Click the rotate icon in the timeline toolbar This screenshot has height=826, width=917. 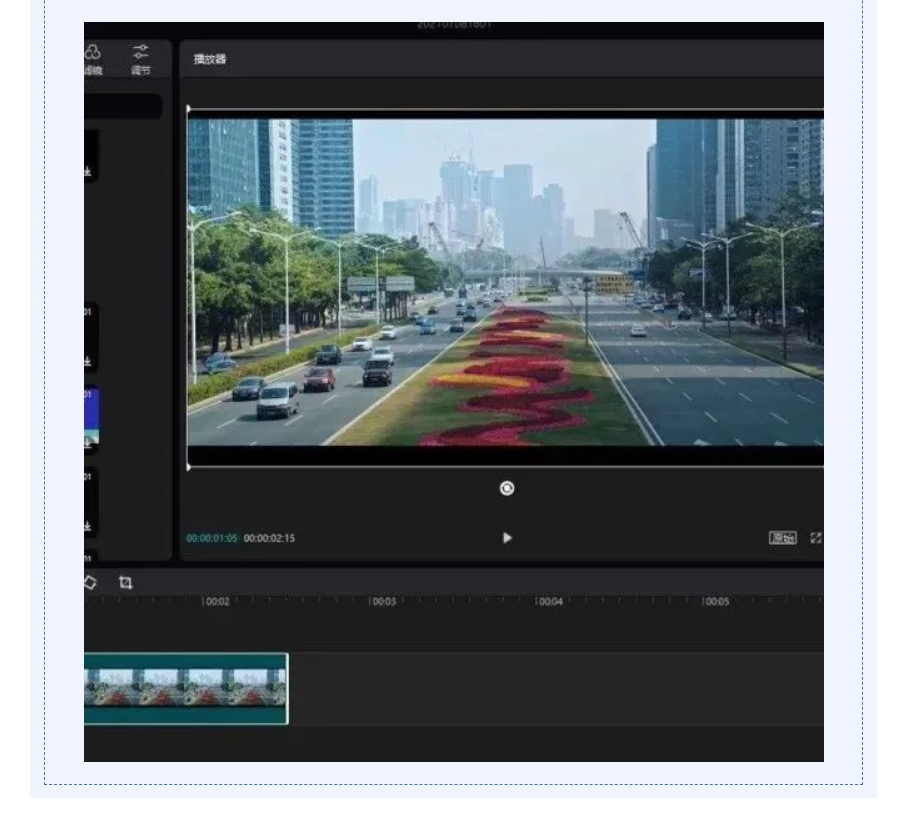[x=90, y=582]
